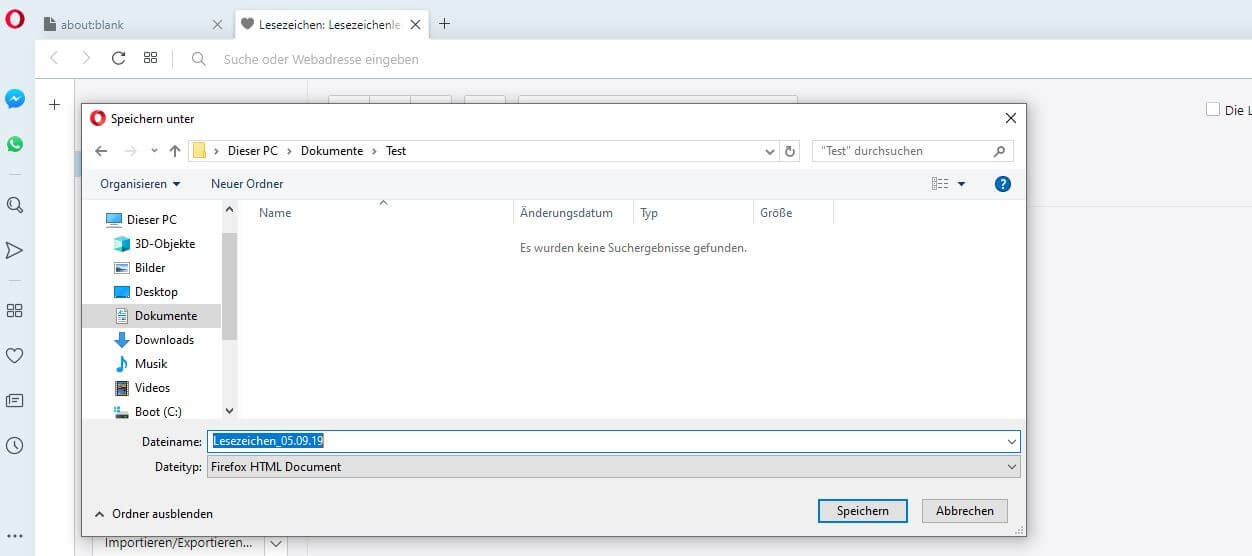The image size is (1252, 556).
Task: Open a new tab with plus button
Action: (x=445, y=24)
